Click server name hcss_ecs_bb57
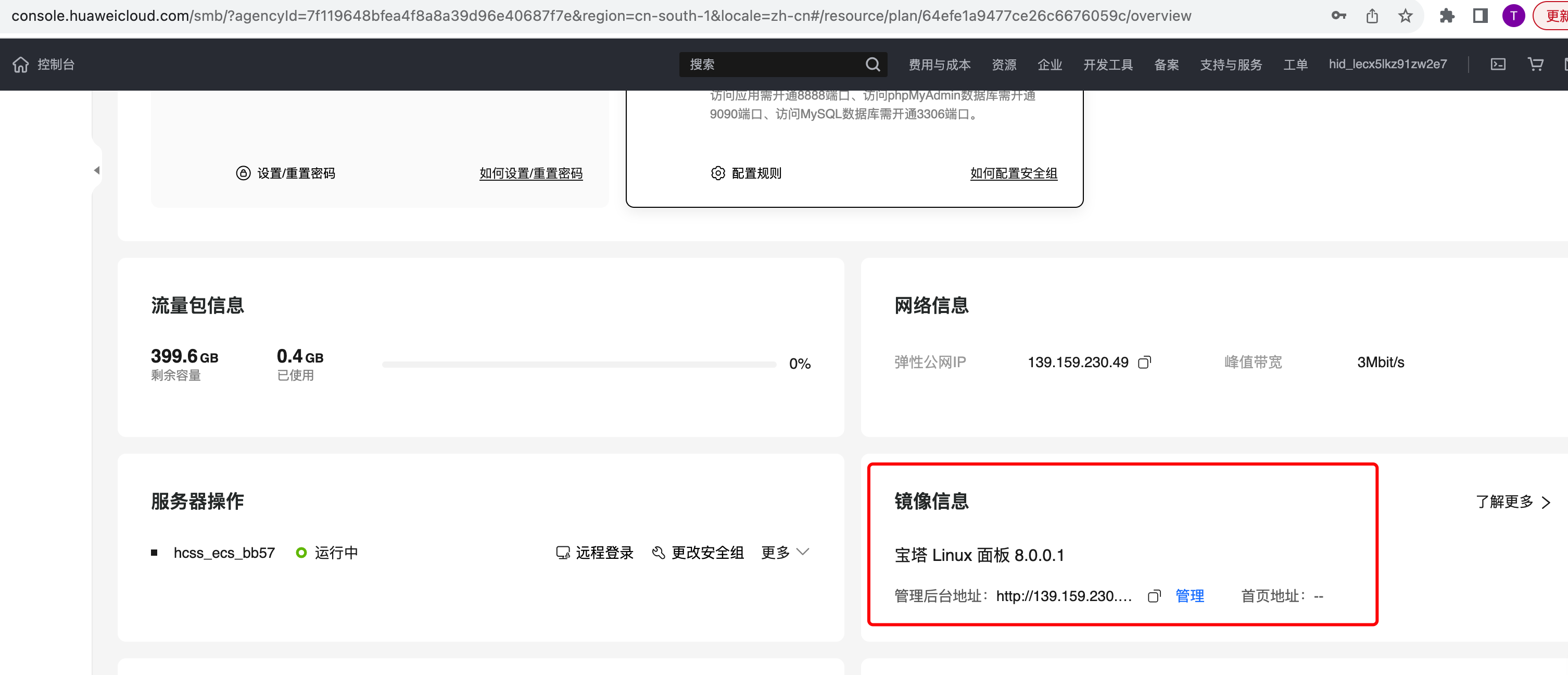The width and height of the screenshot is (1568, 675). click(x=224, y=553)
